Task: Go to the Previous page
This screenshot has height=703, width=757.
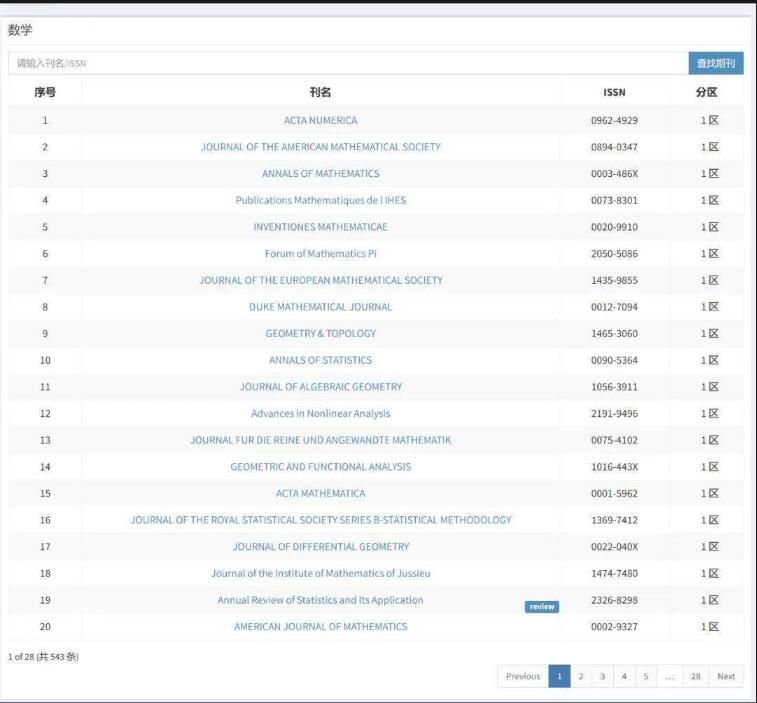Action: (522, 677)
